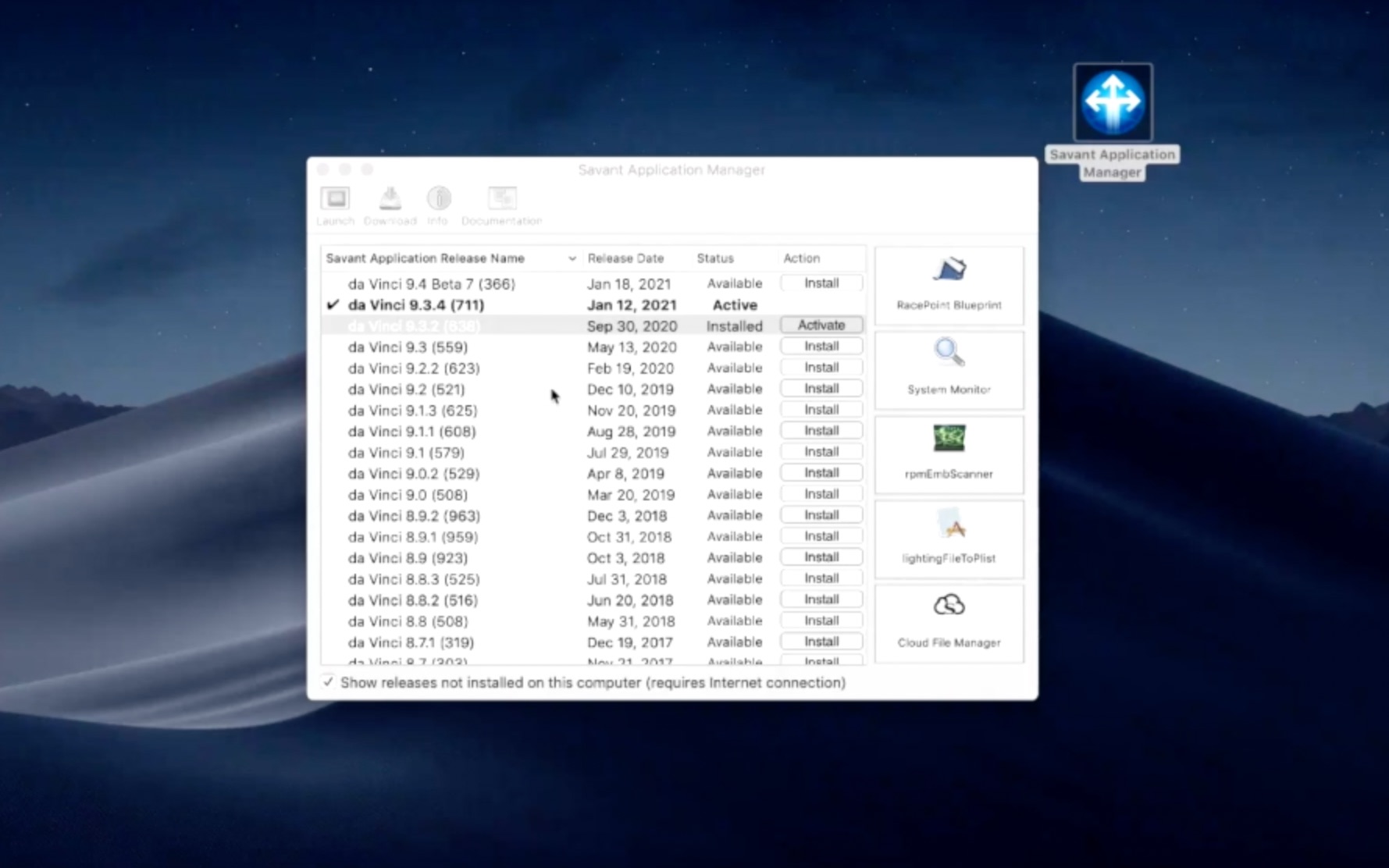The width and height of the screenshot is (1389, 868).
Task: Open the Info toolbar icon
Action: tap(438, 206)
